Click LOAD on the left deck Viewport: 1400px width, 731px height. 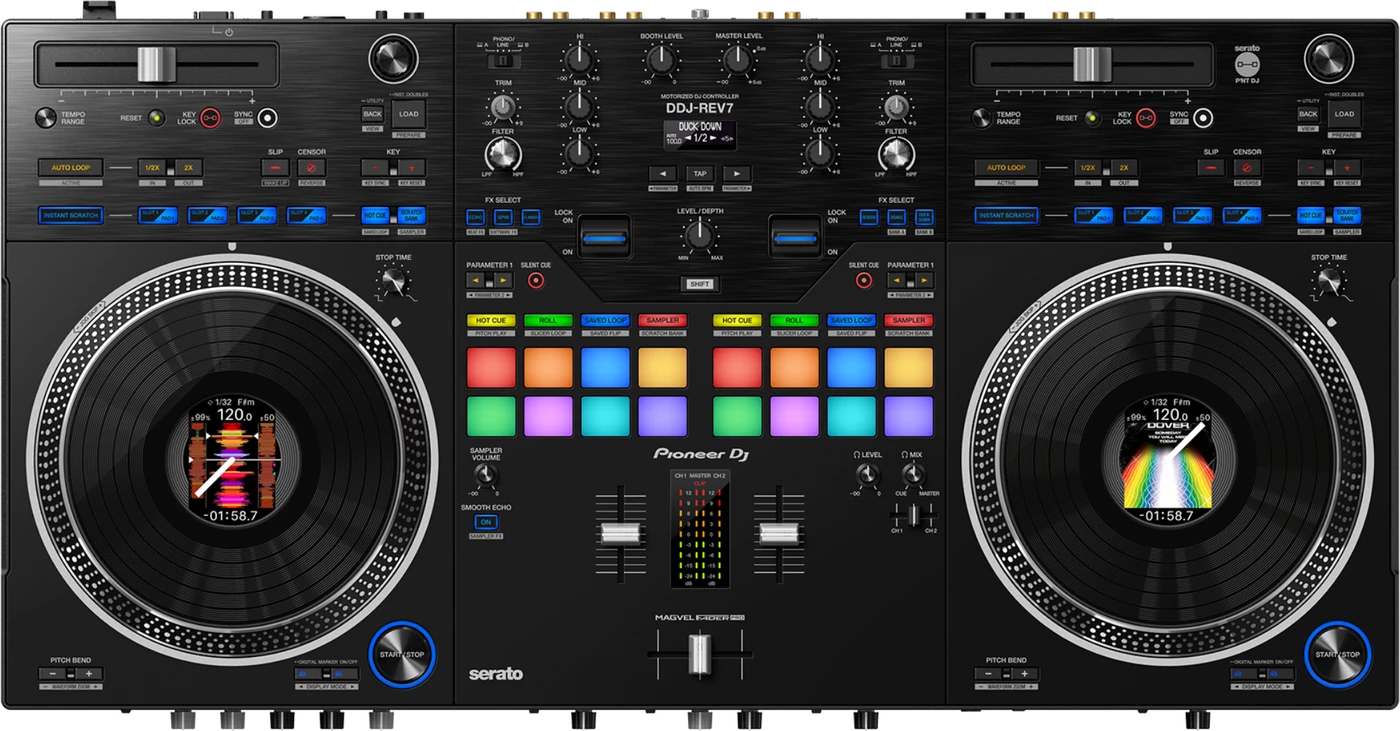tap(409, 115)
